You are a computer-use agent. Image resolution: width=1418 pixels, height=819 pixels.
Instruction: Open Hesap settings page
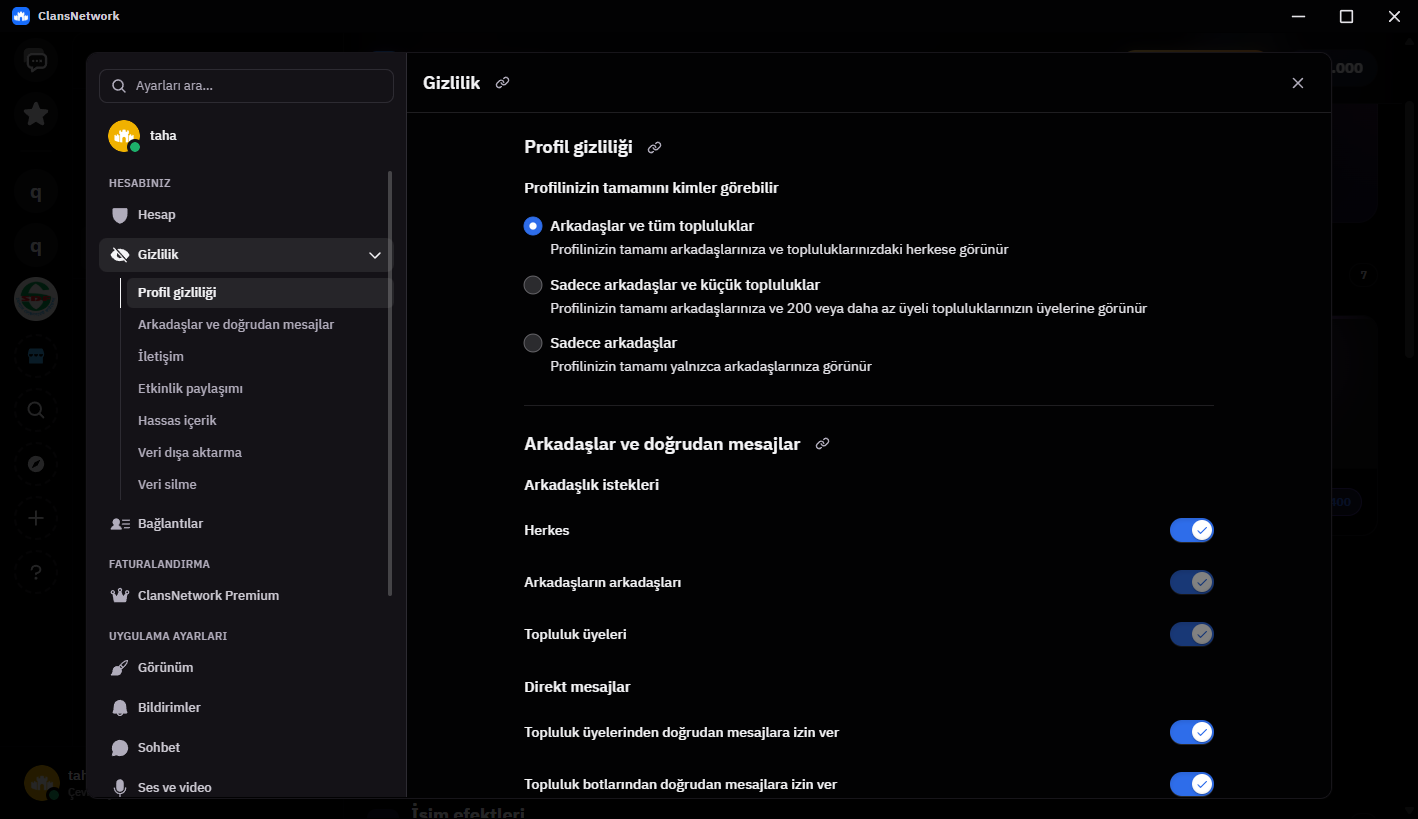click(x=246, y=215)
